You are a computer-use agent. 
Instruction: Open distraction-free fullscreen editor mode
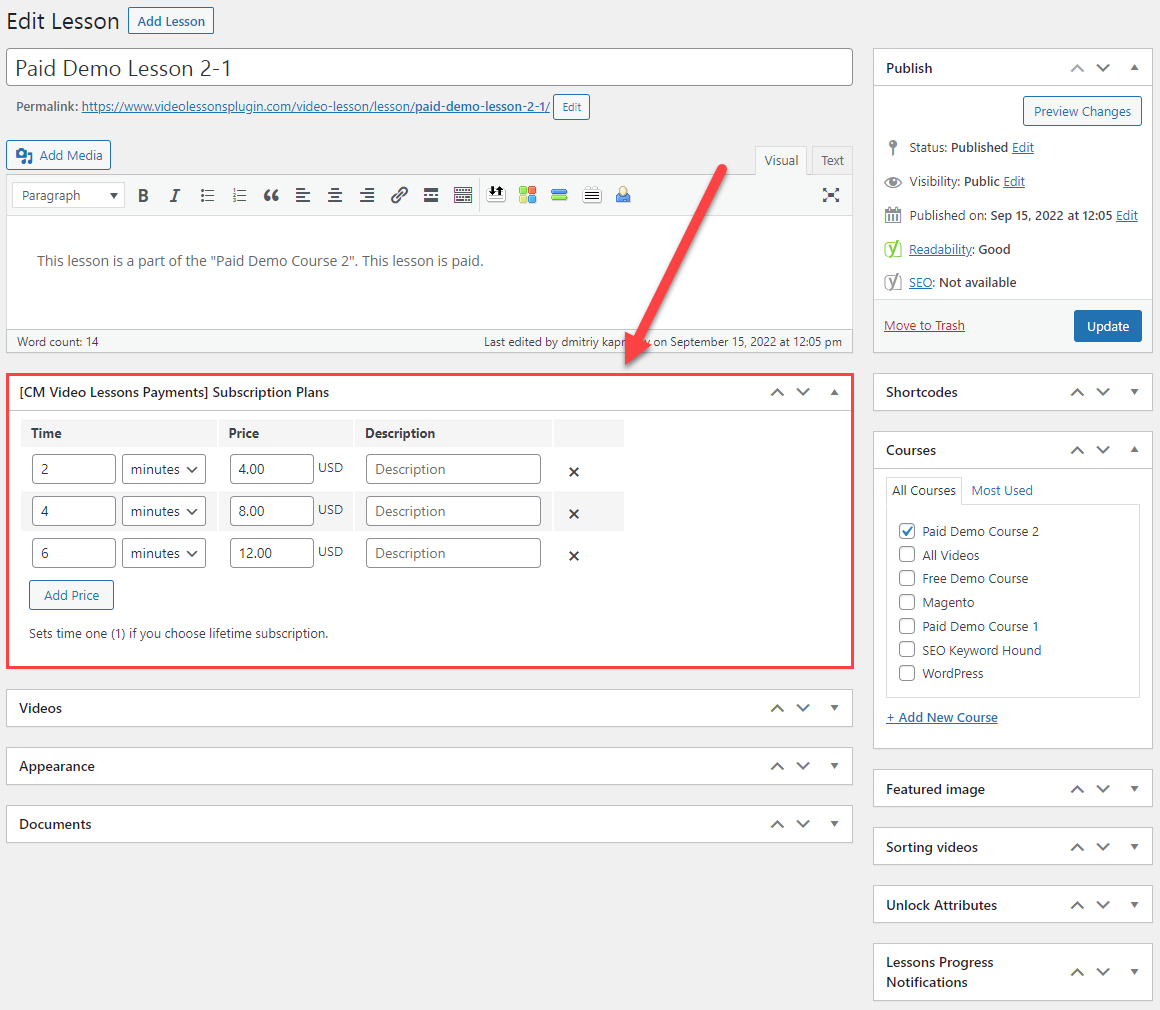(x=831, y=195)
